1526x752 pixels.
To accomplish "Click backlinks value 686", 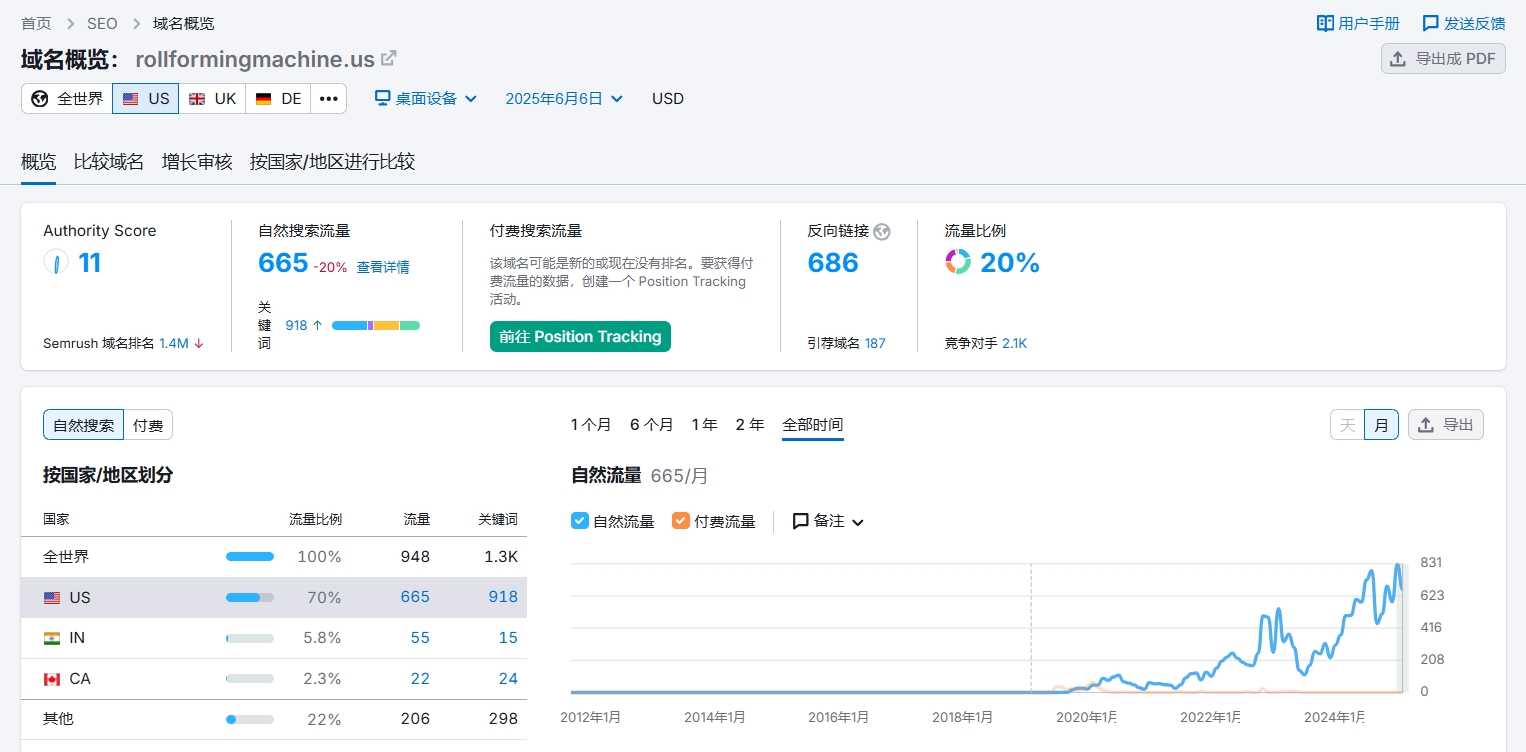I will point(833,263).
